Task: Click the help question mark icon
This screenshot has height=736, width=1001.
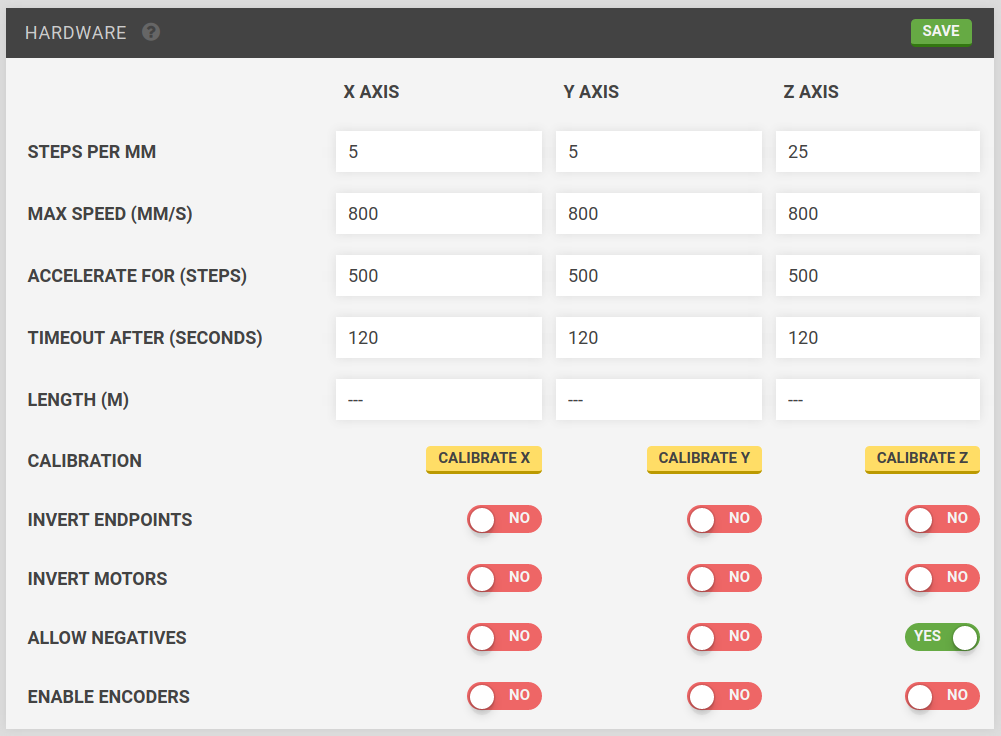Action: tap(151, 32)
